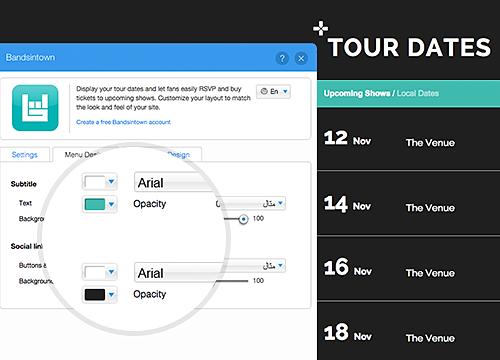Open the white color swatch above the black swatch
This screenshot has height=360, width=500.
[99, 272]
